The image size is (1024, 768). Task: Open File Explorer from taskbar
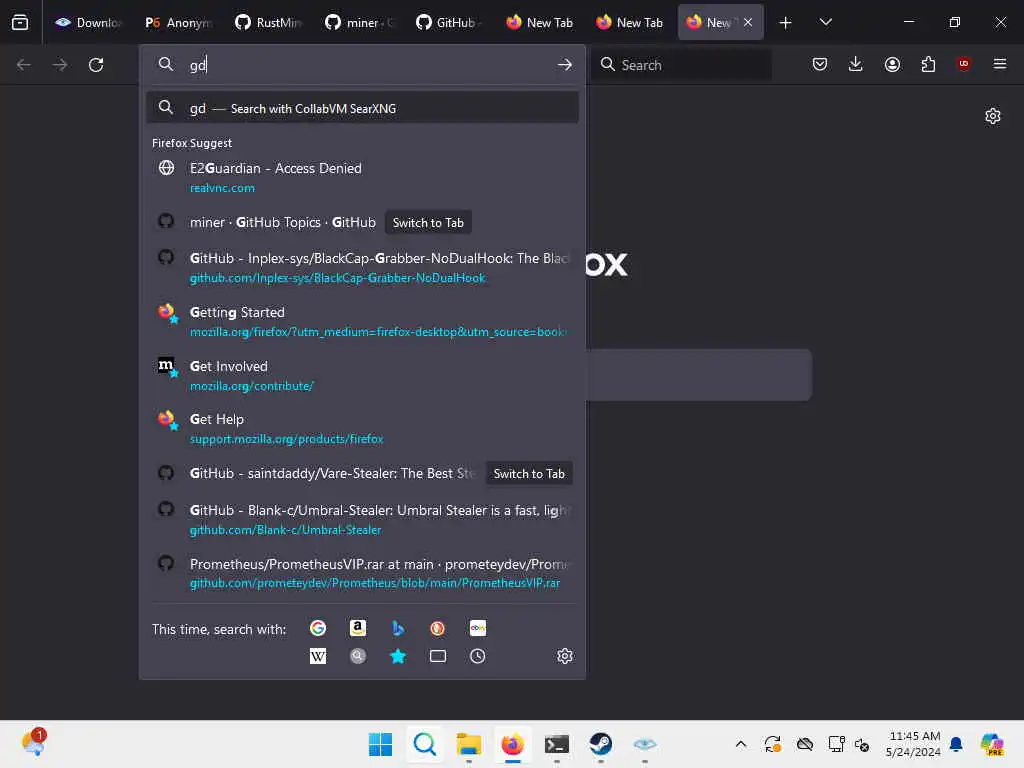pyautogui.click(x=469, y=744)
